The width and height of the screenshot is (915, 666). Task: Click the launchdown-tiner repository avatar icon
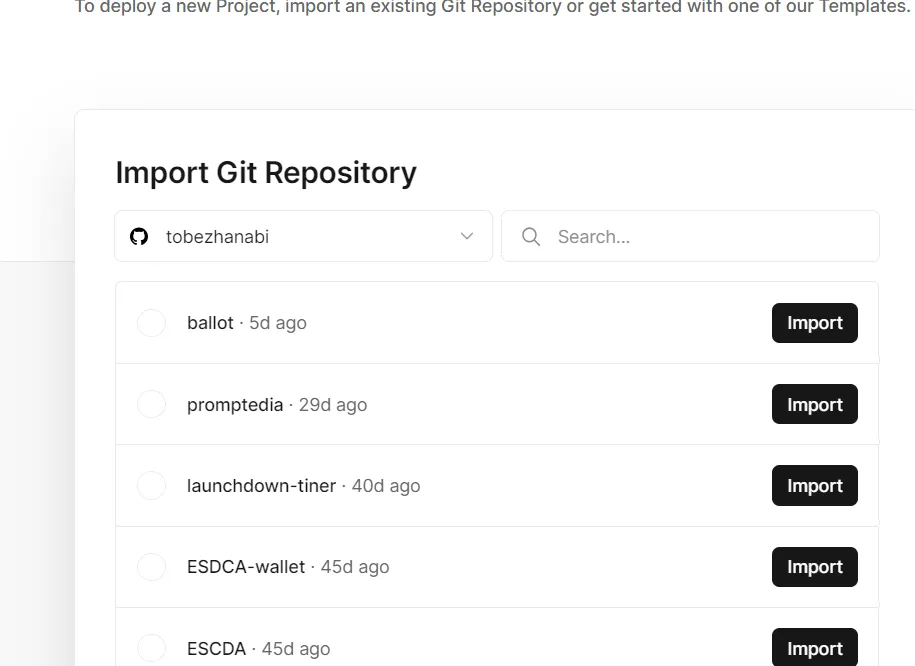151,486
